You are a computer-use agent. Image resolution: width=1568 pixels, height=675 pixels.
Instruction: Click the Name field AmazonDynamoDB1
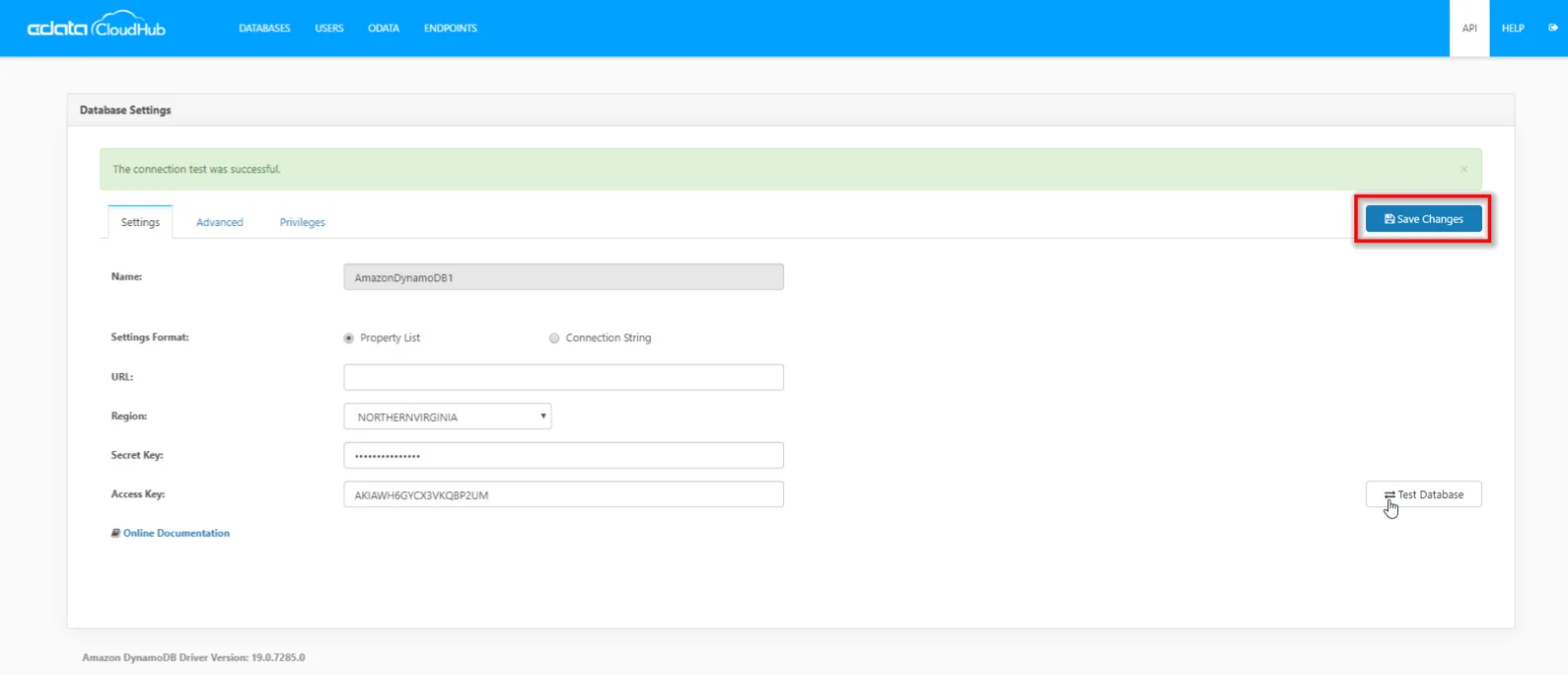pos(563,277)
